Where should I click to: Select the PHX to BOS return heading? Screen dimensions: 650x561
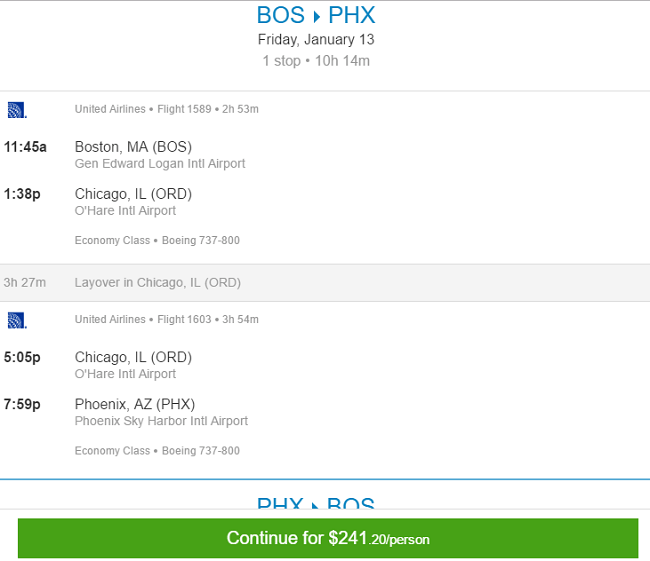316,503
